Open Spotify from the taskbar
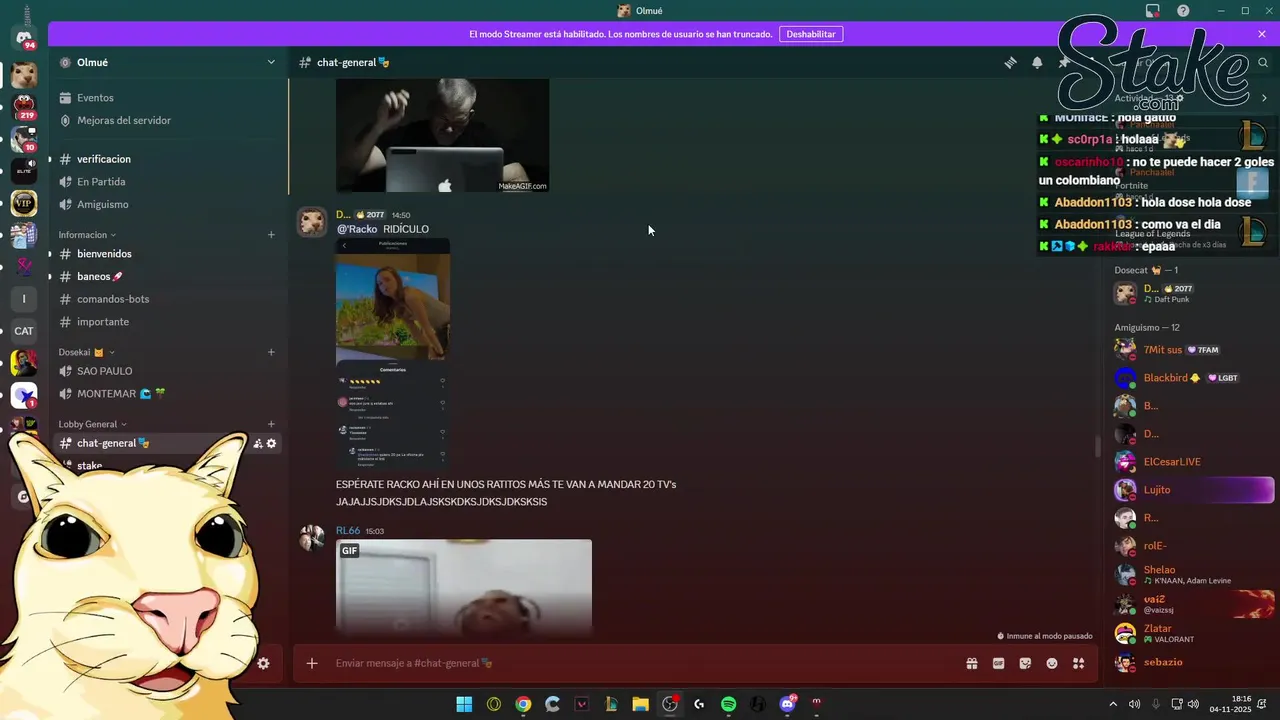Screen dimensions: 1280x720 pos(728,704)
